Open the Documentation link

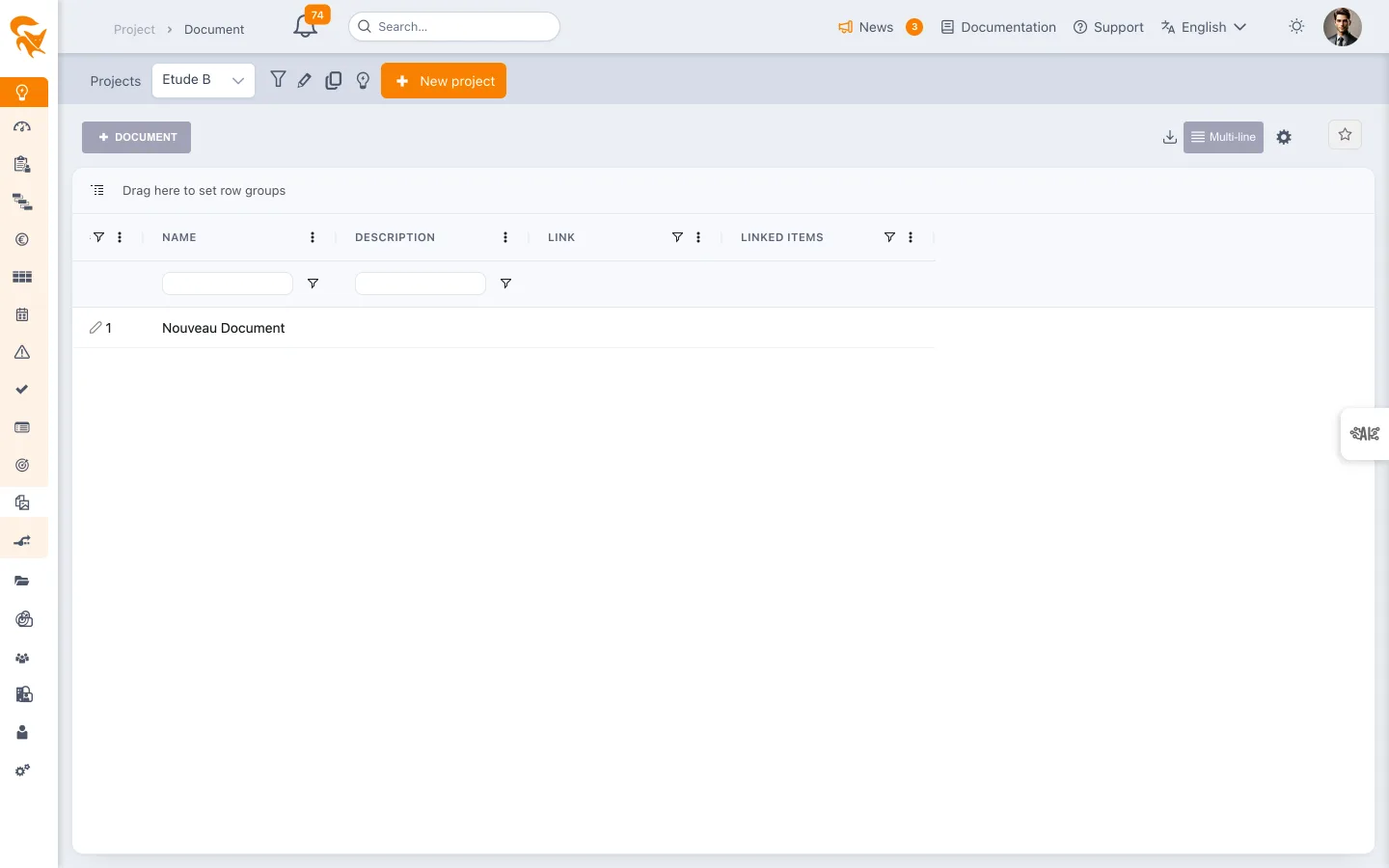[998, 27]
